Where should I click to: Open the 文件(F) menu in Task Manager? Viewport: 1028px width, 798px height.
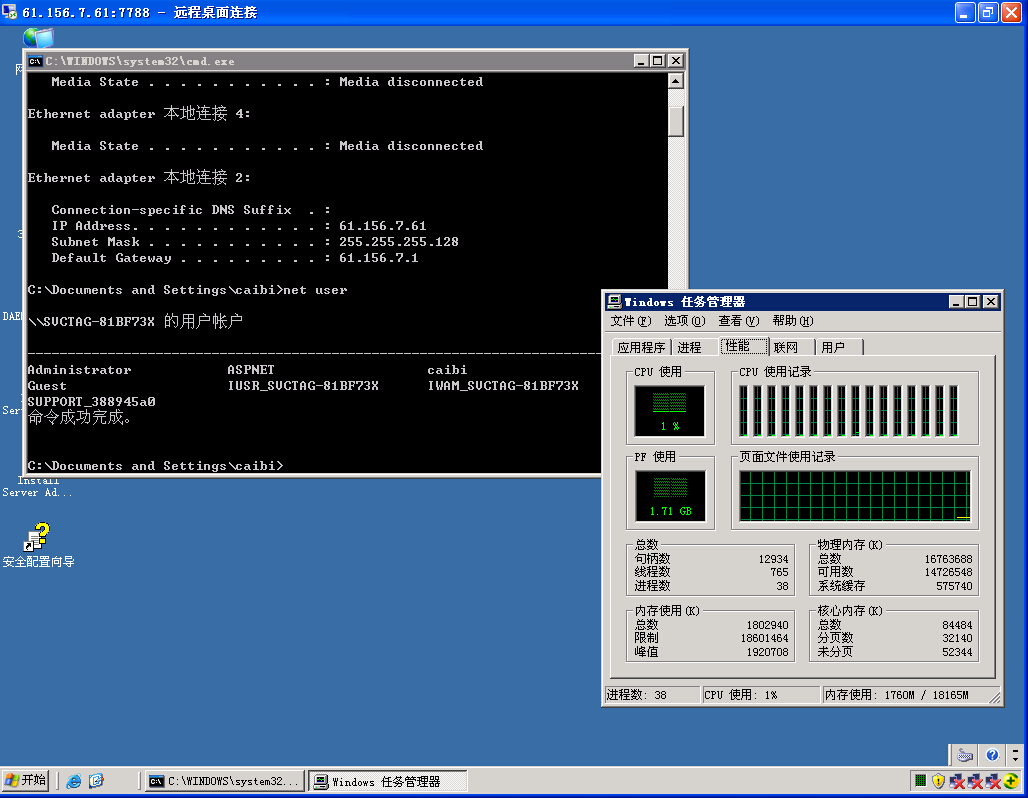point(631,321)
